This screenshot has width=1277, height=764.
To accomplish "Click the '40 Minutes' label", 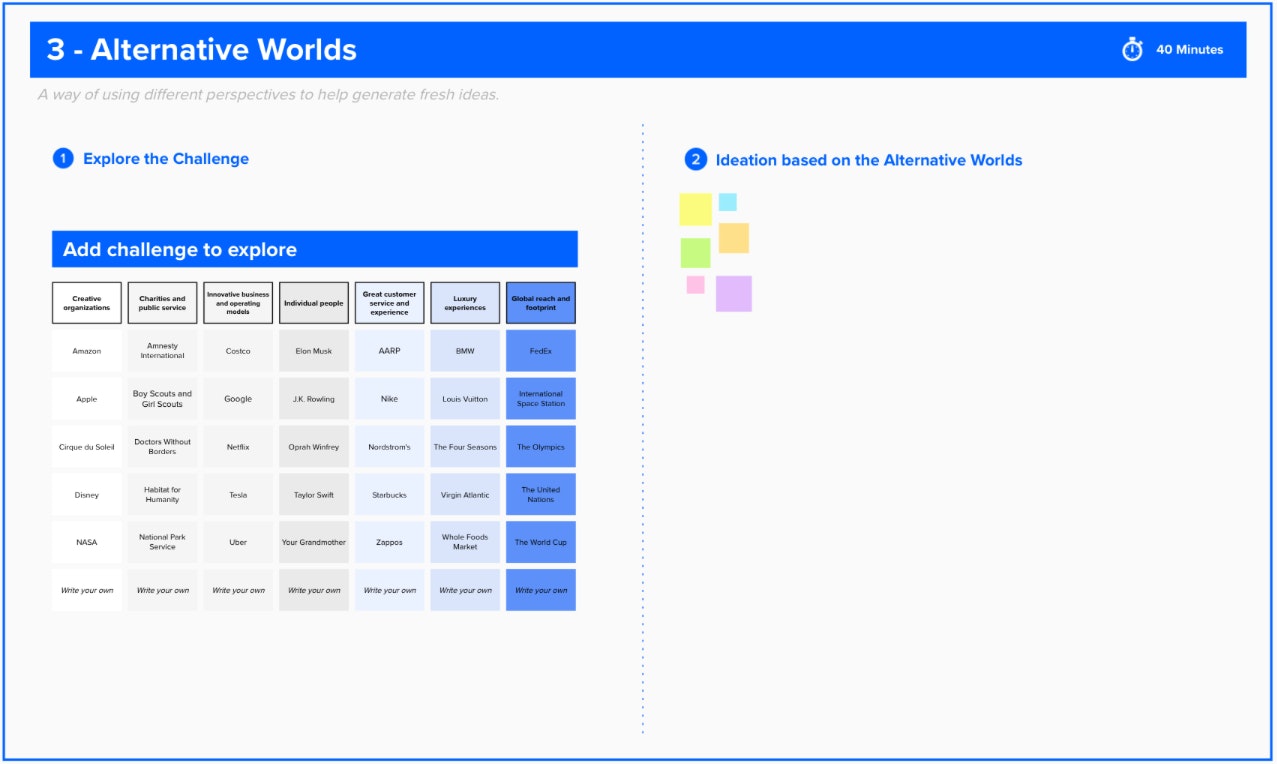I will 1189,50.
